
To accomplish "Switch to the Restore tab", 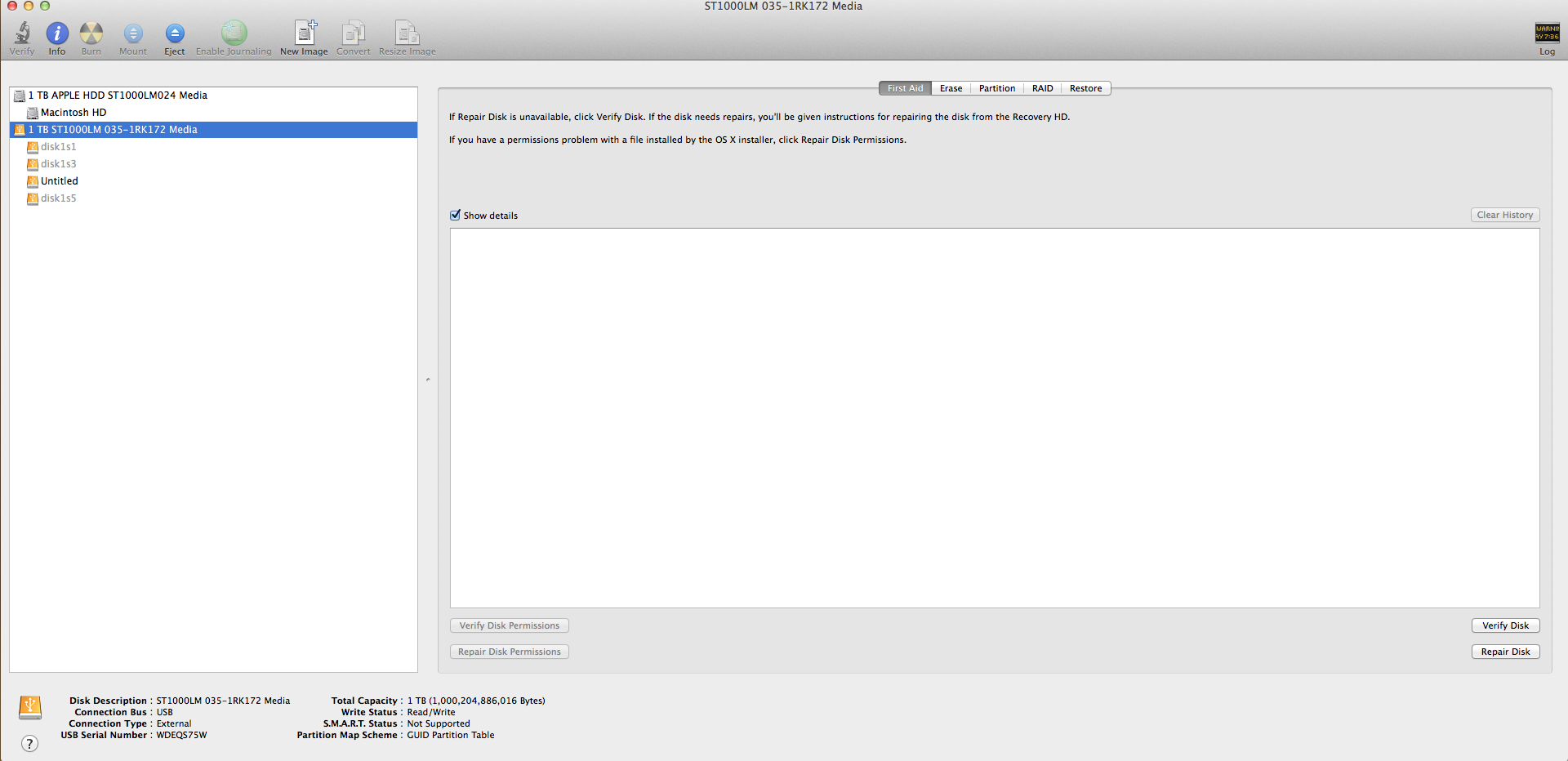I will point(1085,88).
